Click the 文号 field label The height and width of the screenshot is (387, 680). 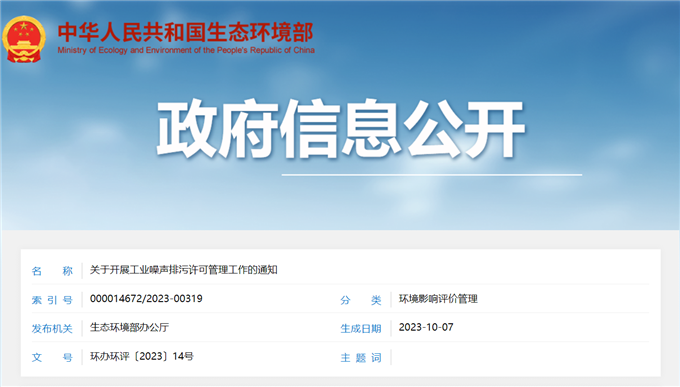52,357
